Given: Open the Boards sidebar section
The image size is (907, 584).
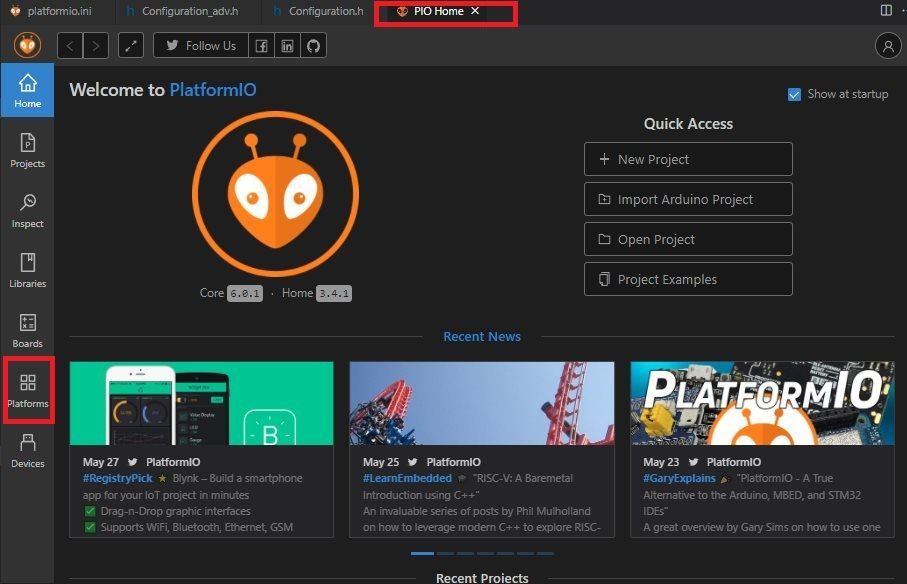Looking at the screenshot, I should [x=27, y=330].
